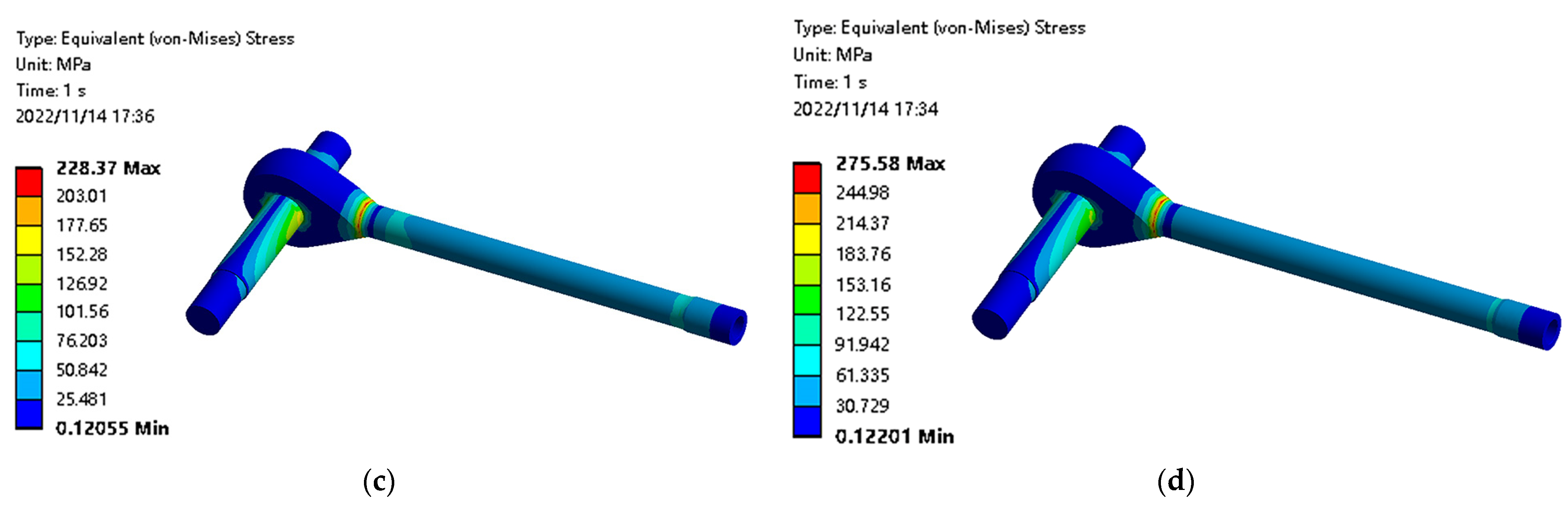Image resolution: width=1568 pixels, height=506 pixels.
Task: Select the 228.37 Max legend label
Action: [109, 168]
